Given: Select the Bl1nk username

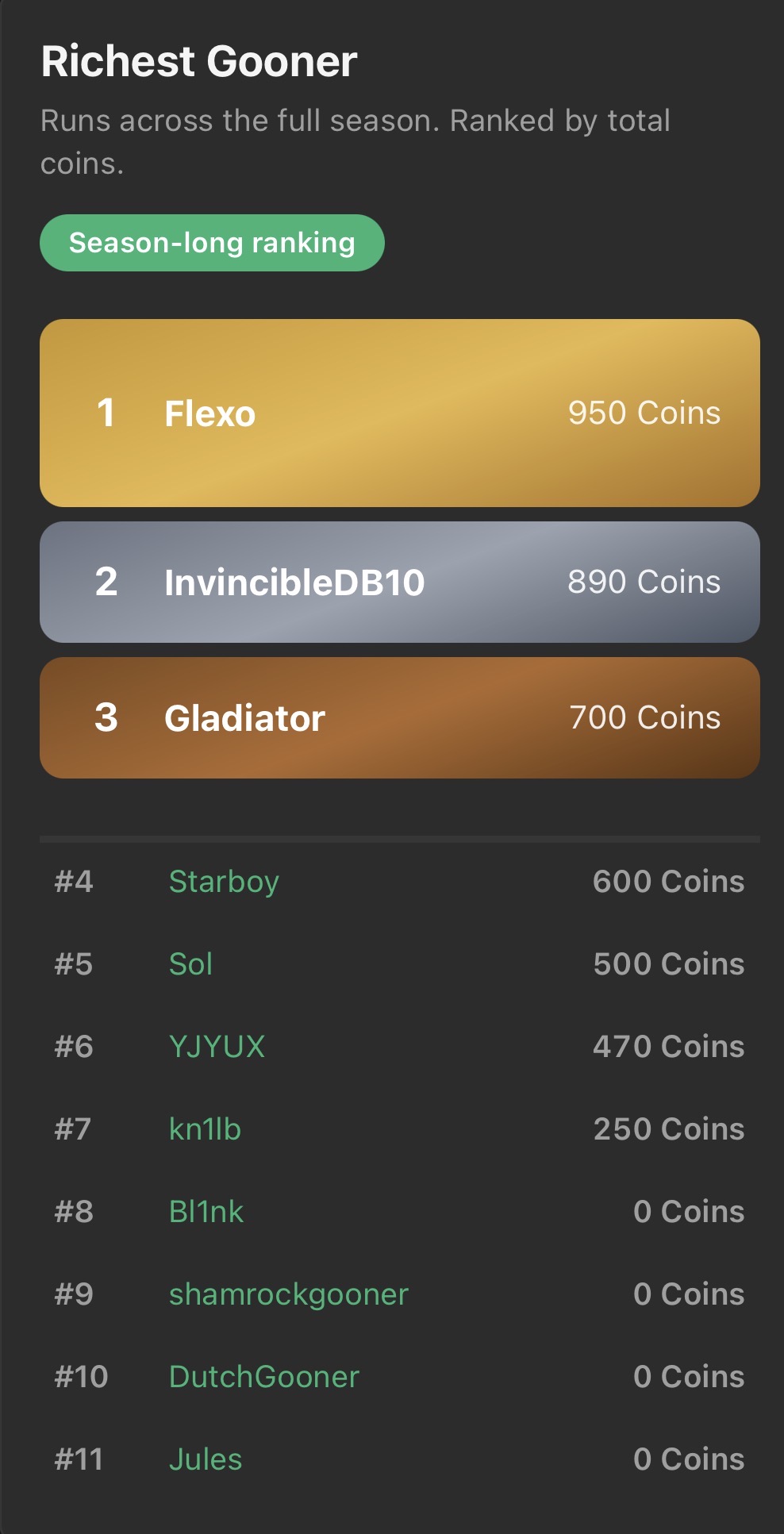Looking at the screenshot, I should [x=206, y=1212].
